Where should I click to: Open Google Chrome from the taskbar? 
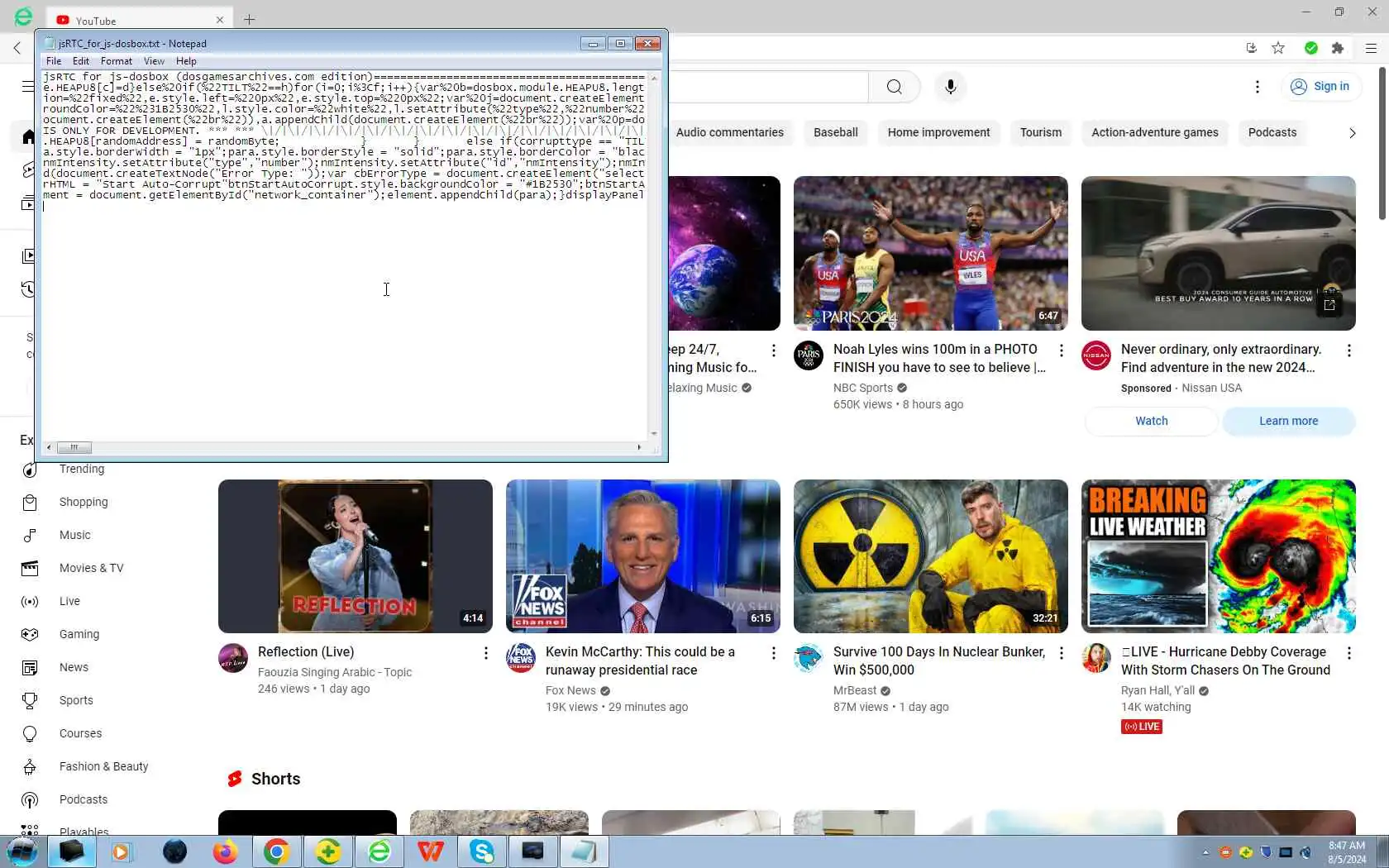(x=276, y=851)
